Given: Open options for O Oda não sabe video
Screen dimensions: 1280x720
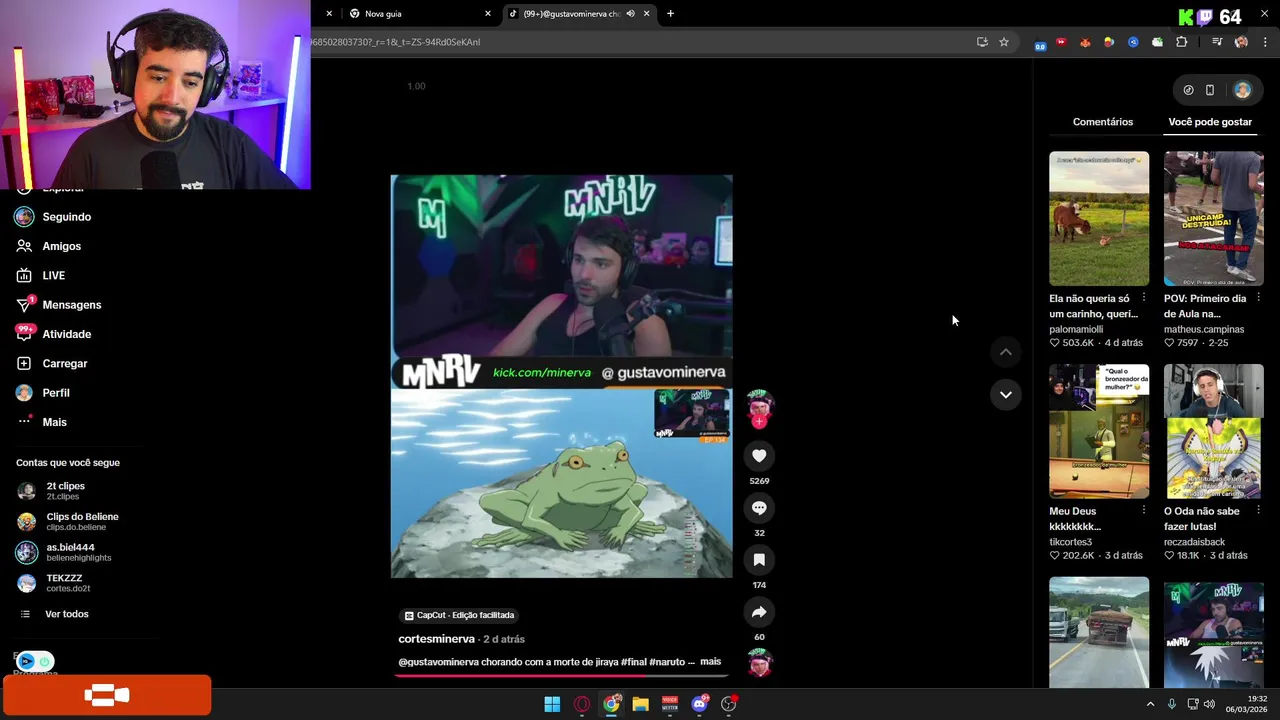Looking at the screenshot, I should (1258, 511).
